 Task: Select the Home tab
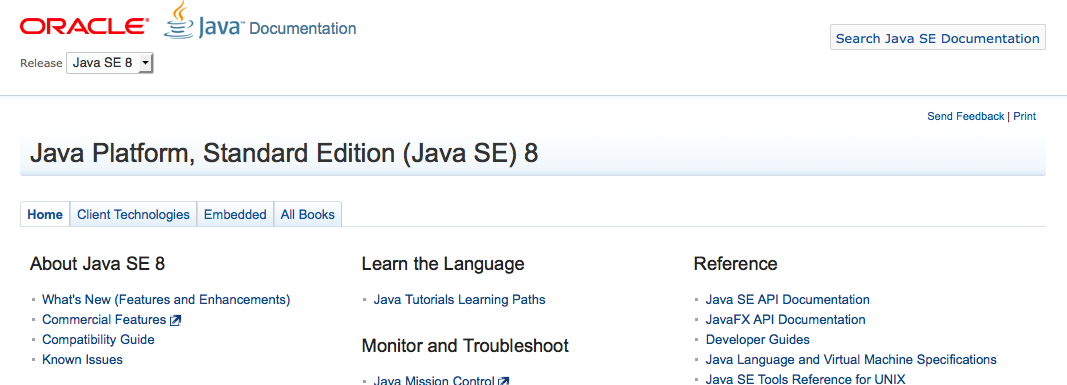coord(45,214)
